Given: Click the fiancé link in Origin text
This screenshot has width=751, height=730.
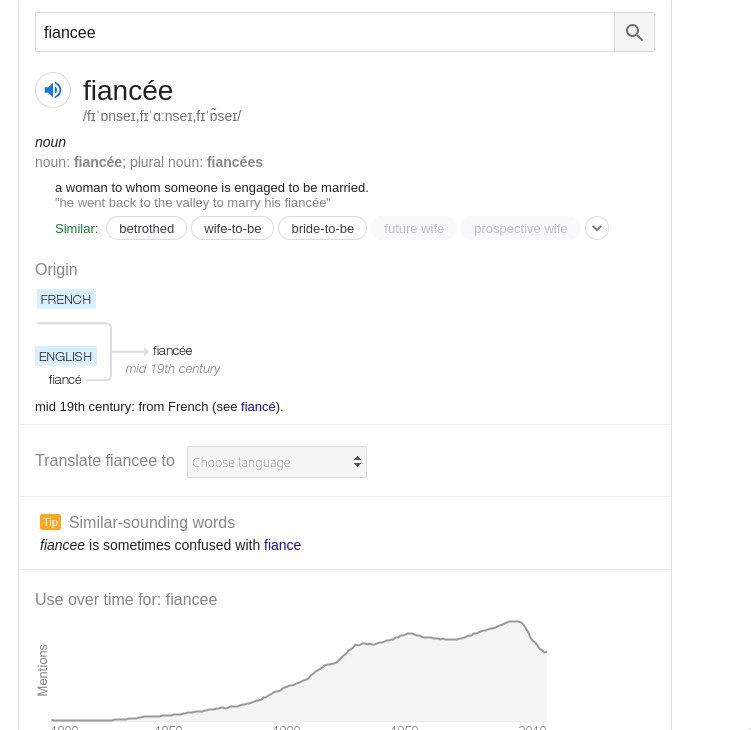Looking at the screenshot, I should pos(258,407).
